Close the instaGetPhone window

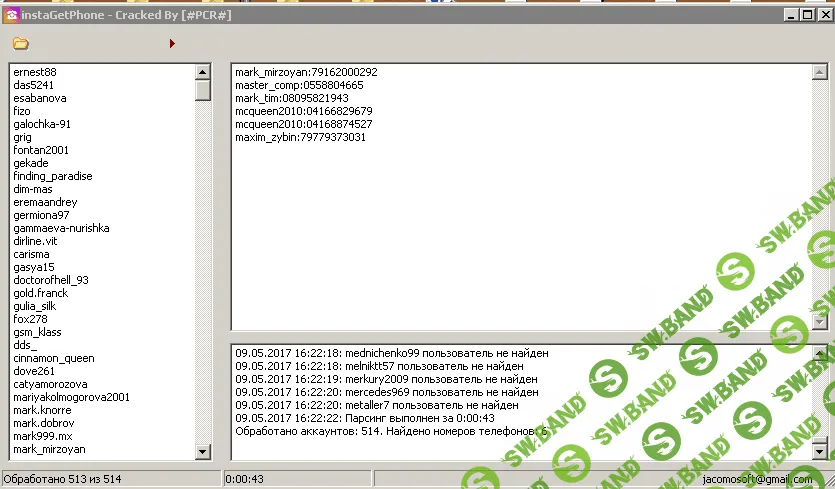(825, 14)
